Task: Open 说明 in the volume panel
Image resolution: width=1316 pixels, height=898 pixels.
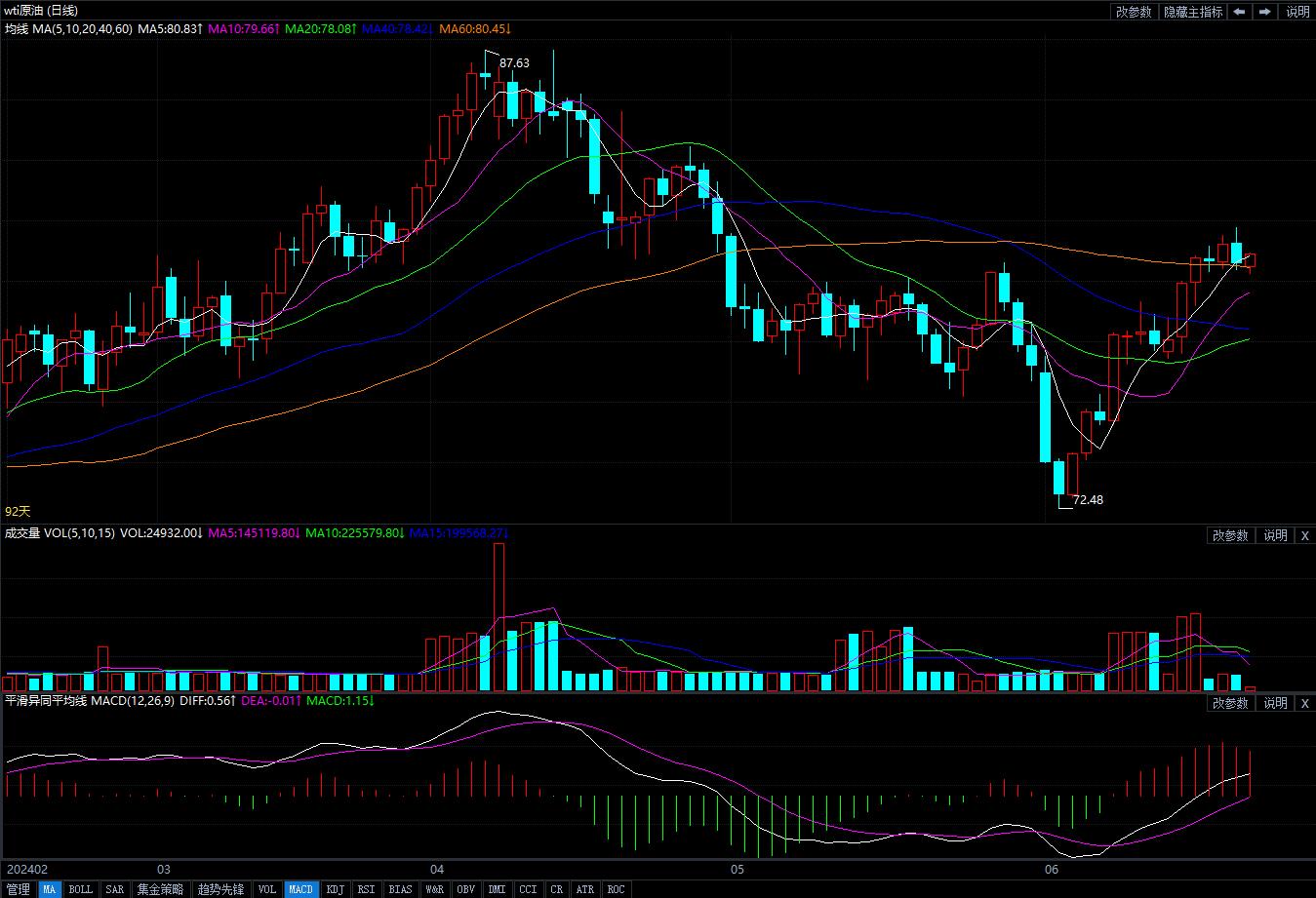Action: click(x=1275, y=535)
